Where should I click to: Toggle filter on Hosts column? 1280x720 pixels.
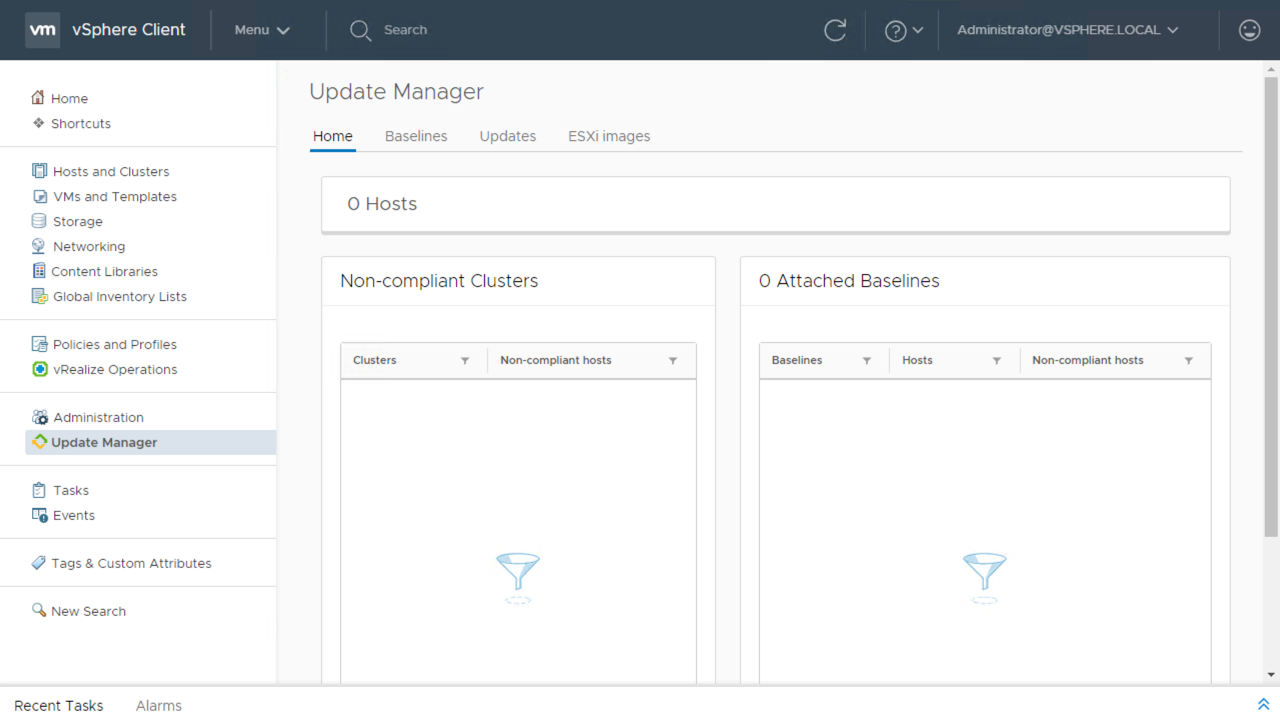click(997, 361)
